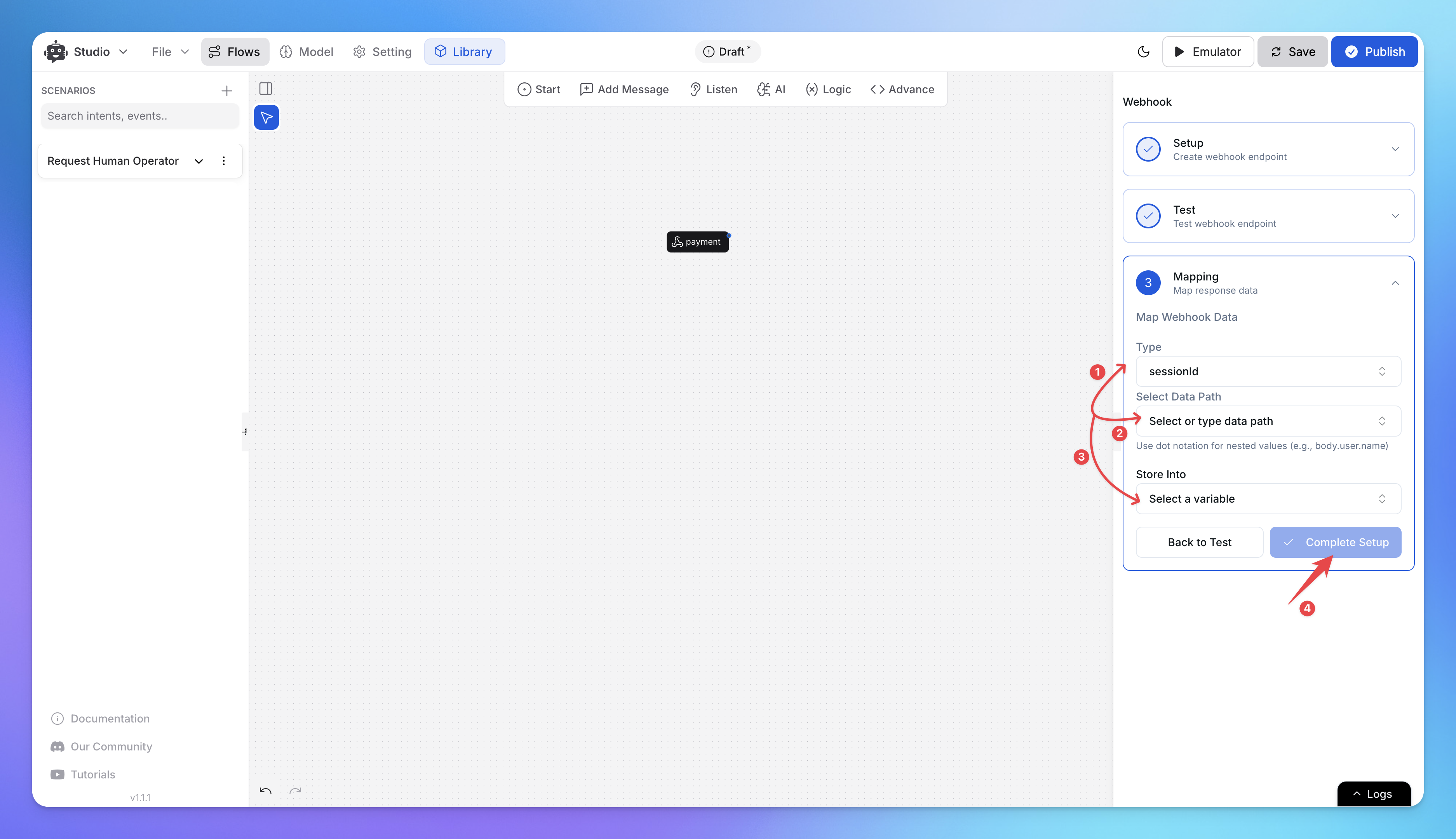This screenshot has height=839, width=1456.
Task: Open Our Community Discord link
Action: click(x=101, y=747)
